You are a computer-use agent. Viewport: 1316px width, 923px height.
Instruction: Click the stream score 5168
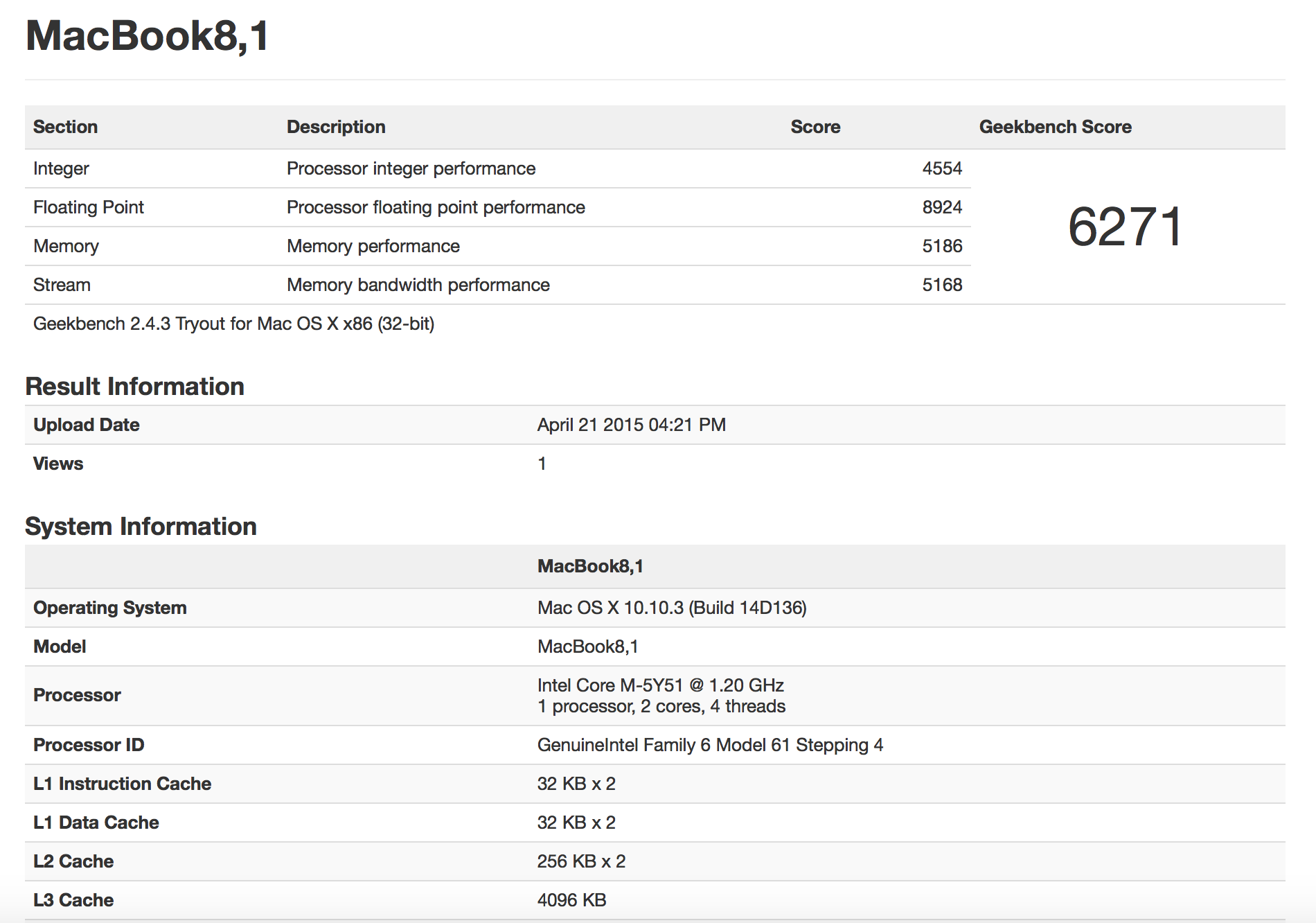tap(942, 285)
